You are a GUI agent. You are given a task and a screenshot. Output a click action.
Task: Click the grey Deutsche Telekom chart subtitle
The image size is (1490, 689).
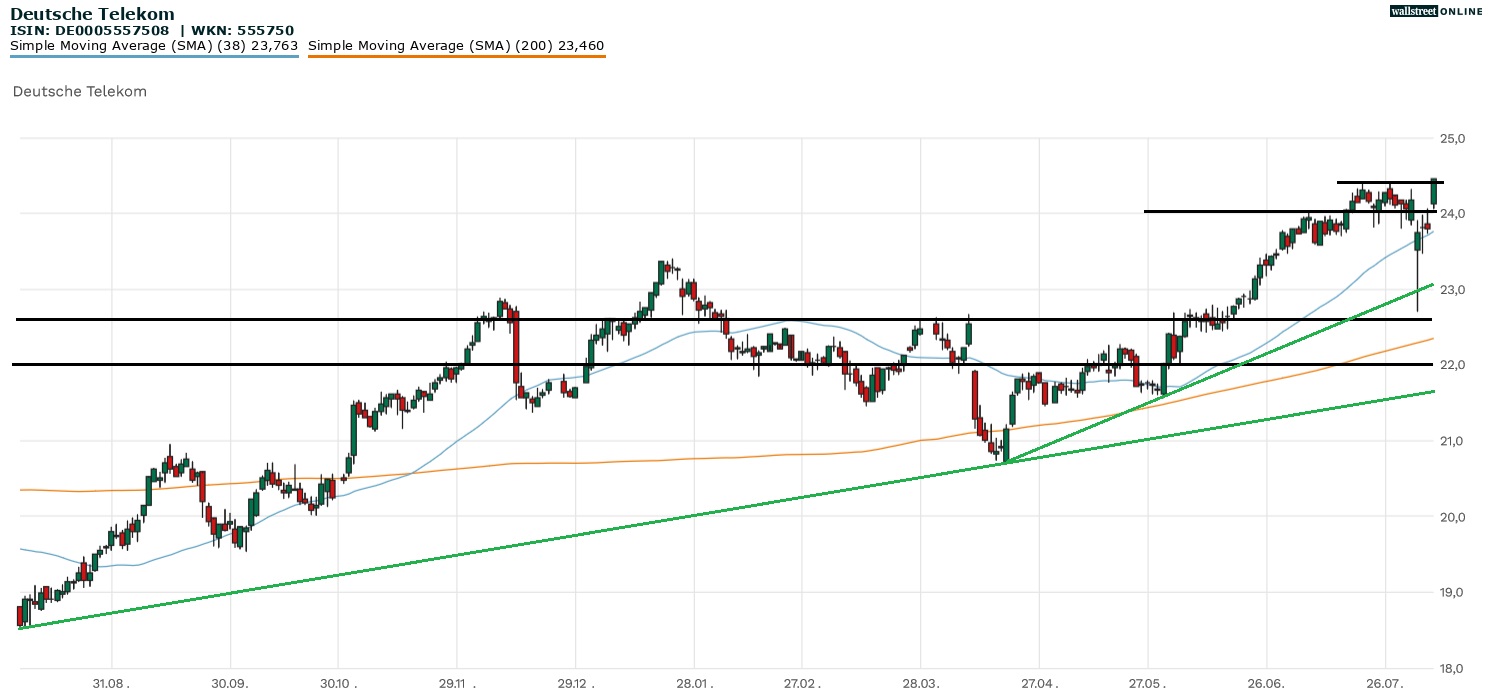pos(79,91)
